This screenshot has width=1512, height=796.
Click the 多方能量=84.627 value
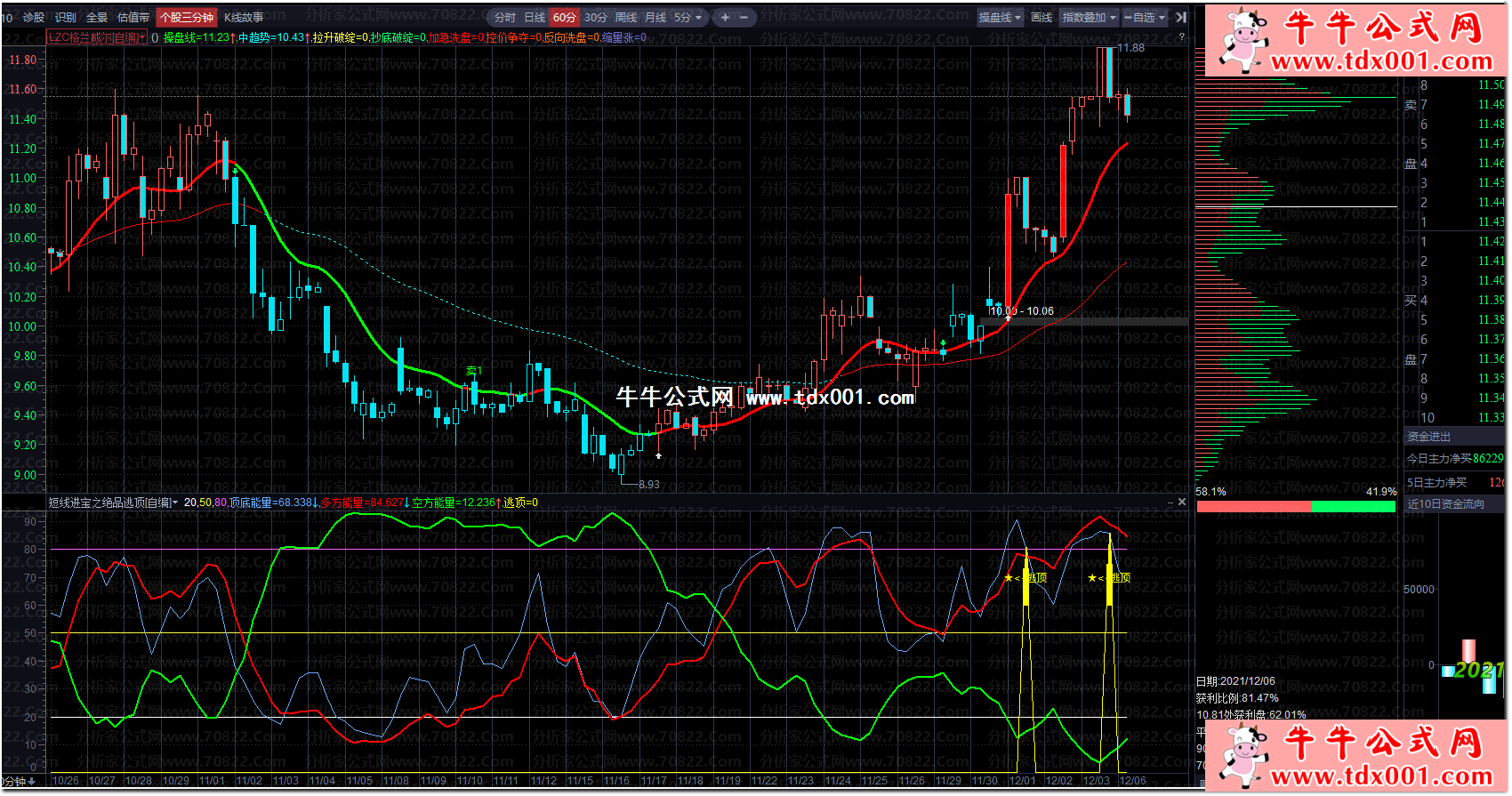[362, 503]
